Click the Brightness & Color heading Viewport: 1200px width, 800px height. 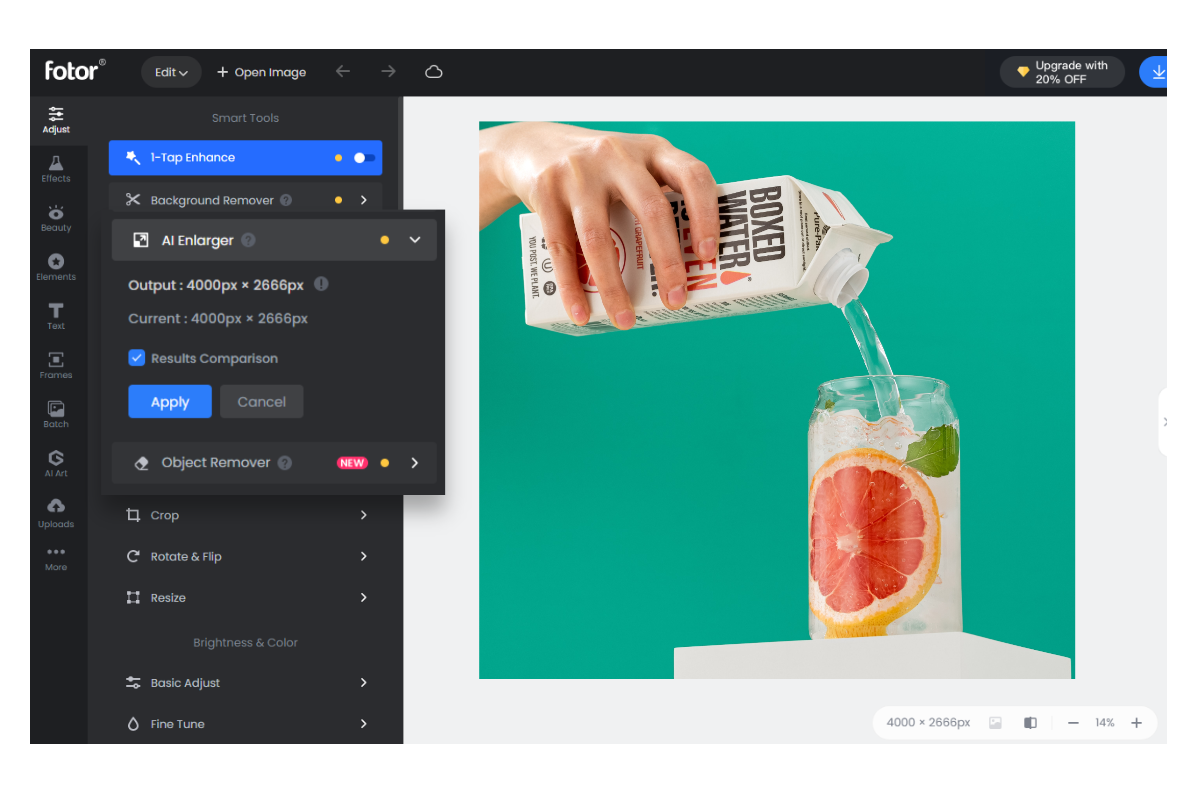point(245,643)
